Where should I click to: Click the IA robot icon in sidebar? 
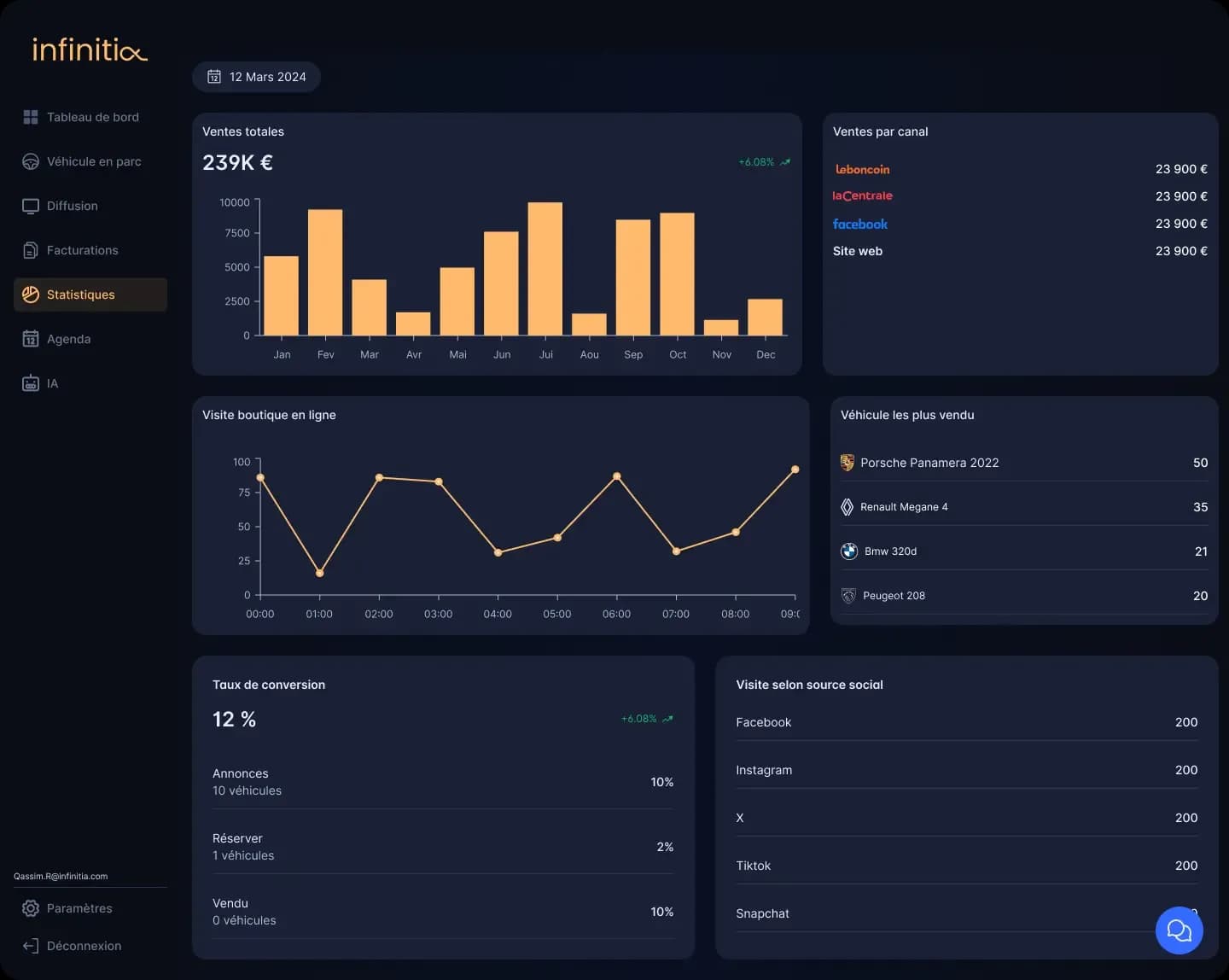pyautogui.click(x=30, y=383)
